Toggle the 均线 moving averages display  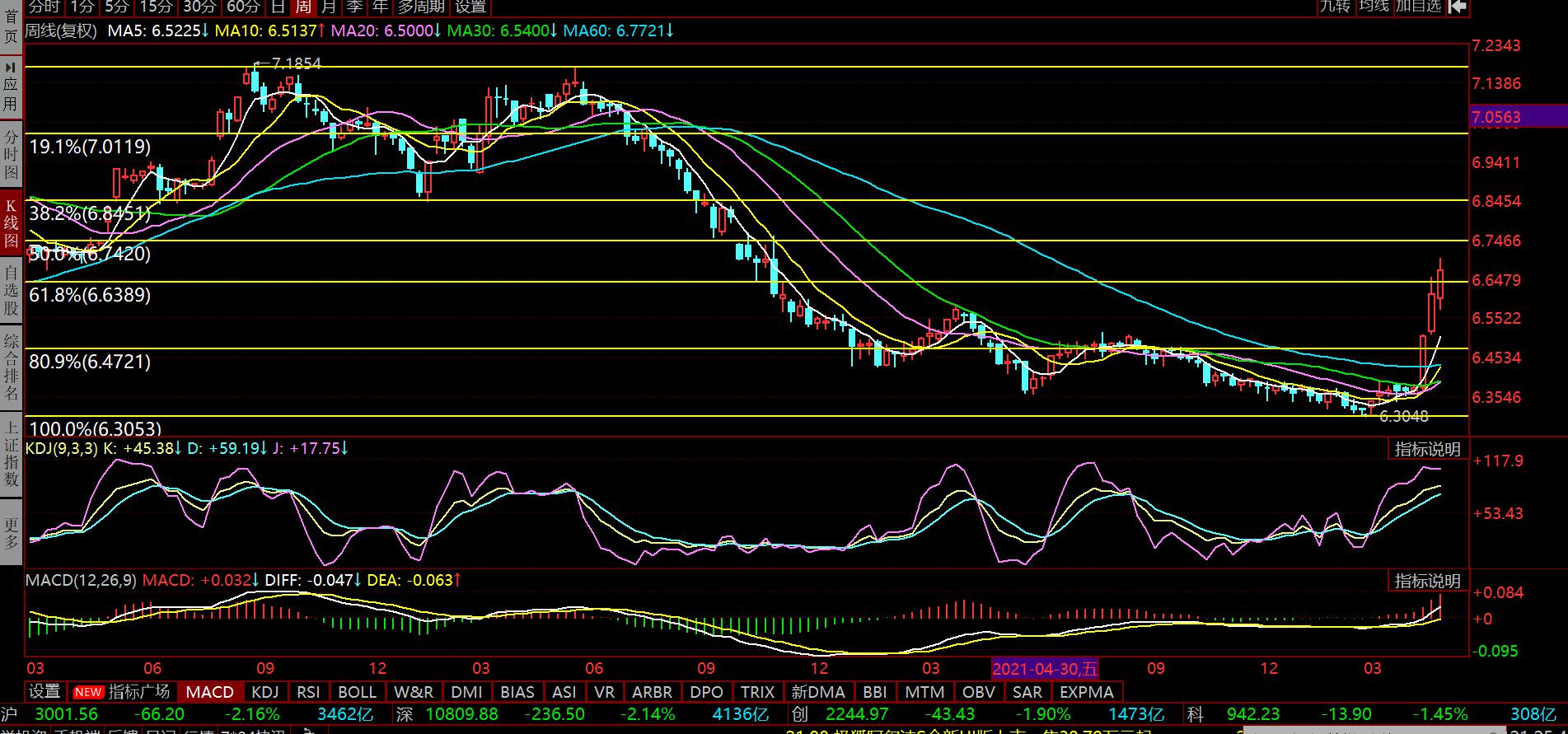click(x=1374, y=7)
